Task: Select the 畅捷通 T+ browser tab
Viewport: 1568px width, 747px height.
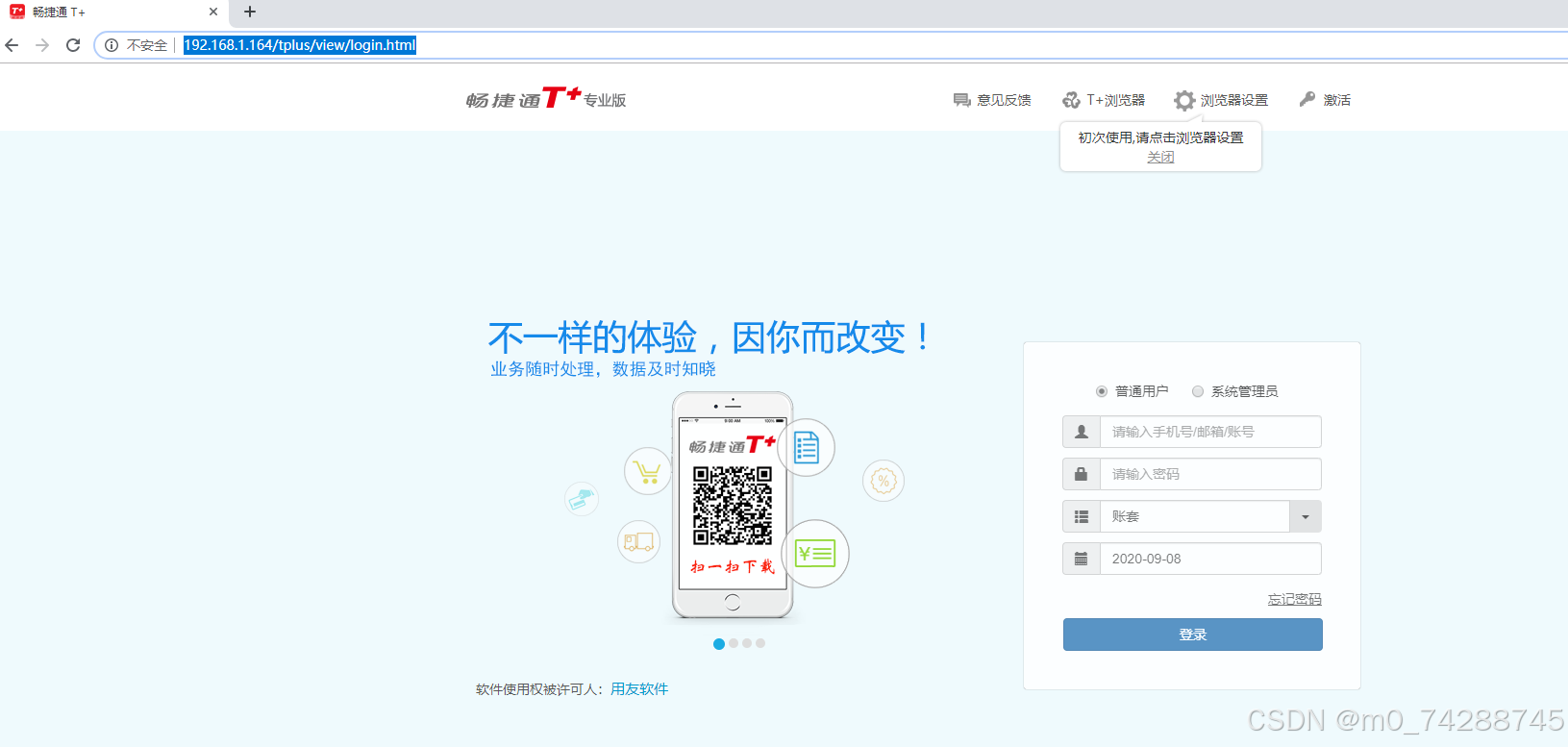Action: tap(113, 12)
